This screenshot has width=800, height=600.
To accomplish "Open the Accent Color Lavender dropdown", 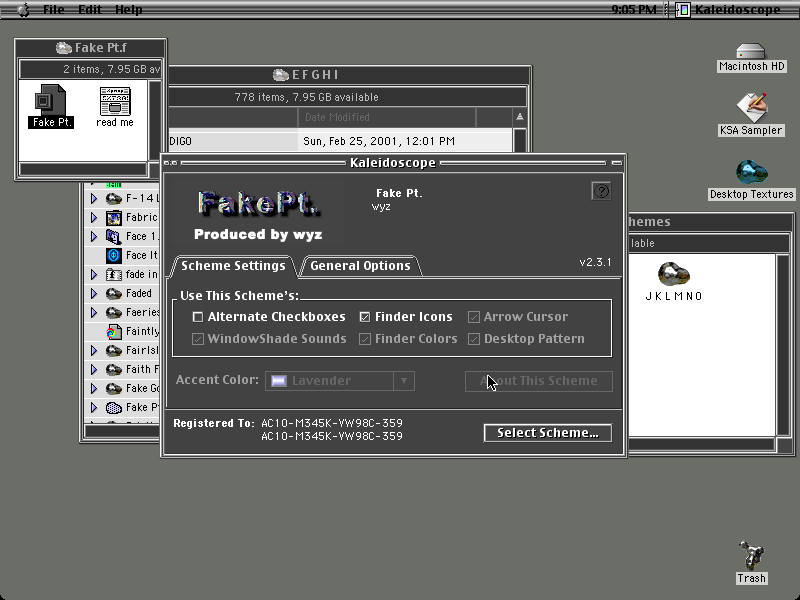I will coord(340,381).
